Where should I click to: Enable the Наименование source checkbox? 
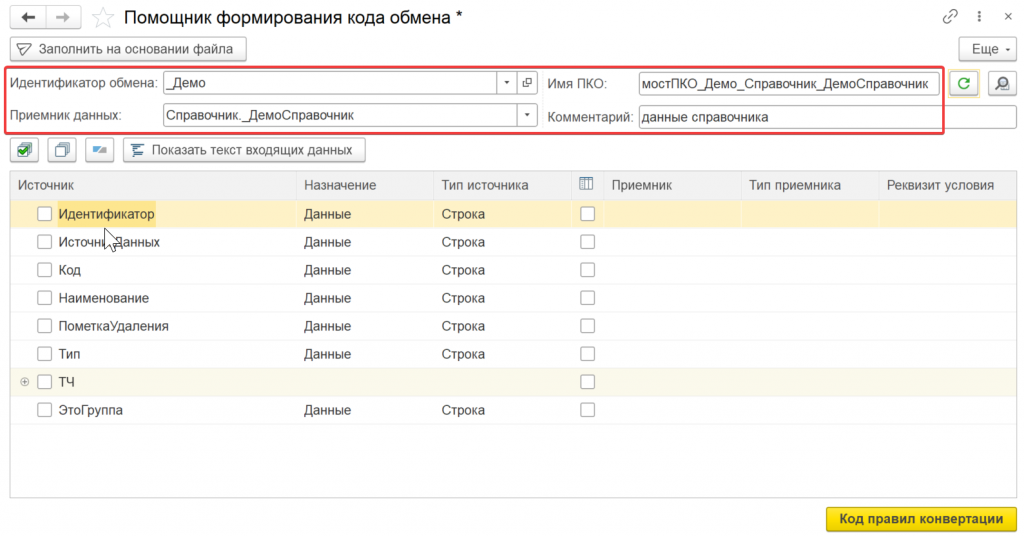(44, 298)
